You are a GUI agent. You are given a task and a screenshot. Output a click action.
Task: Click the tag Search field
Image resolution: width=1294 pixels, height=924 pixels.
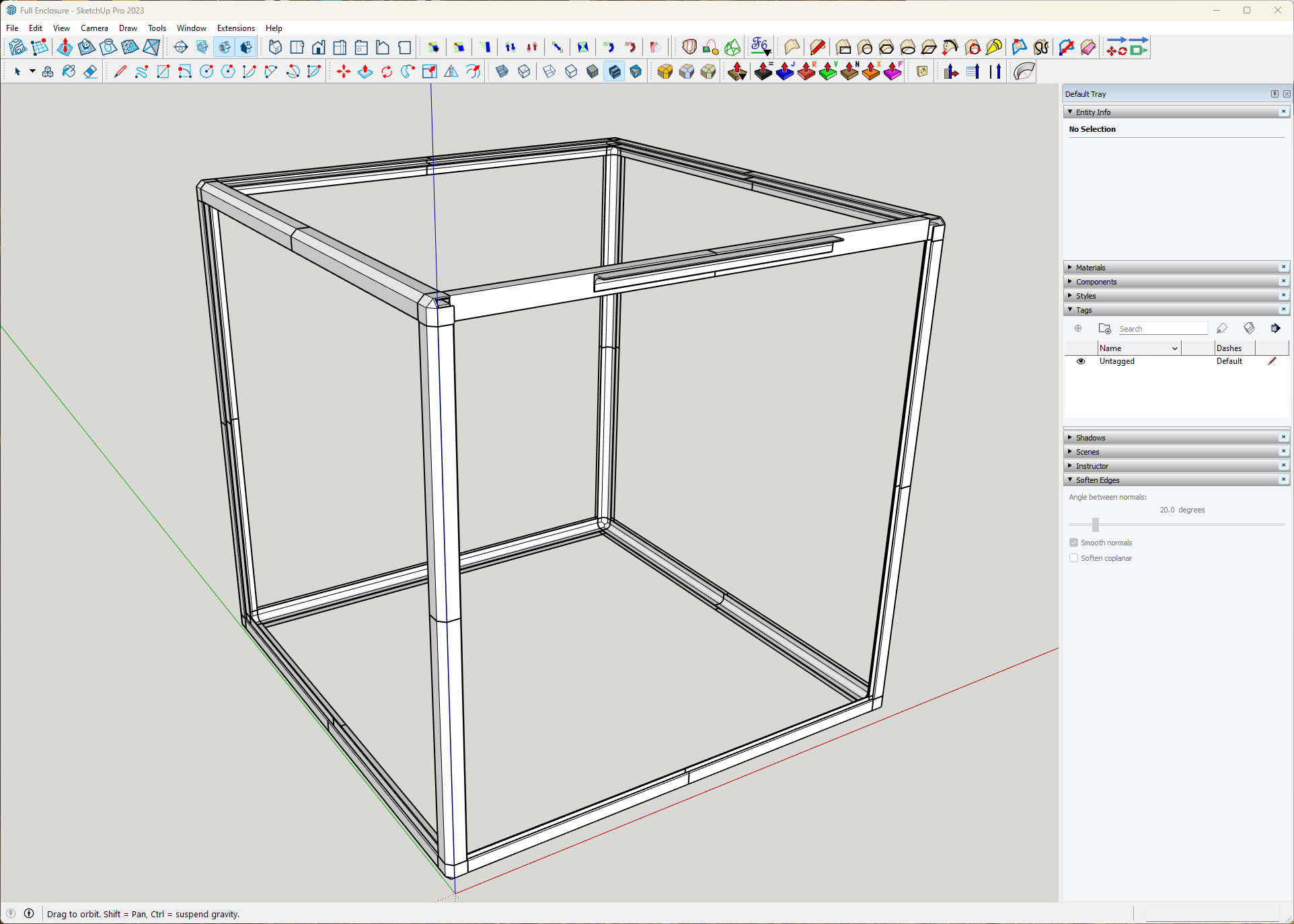[1163, 329]
